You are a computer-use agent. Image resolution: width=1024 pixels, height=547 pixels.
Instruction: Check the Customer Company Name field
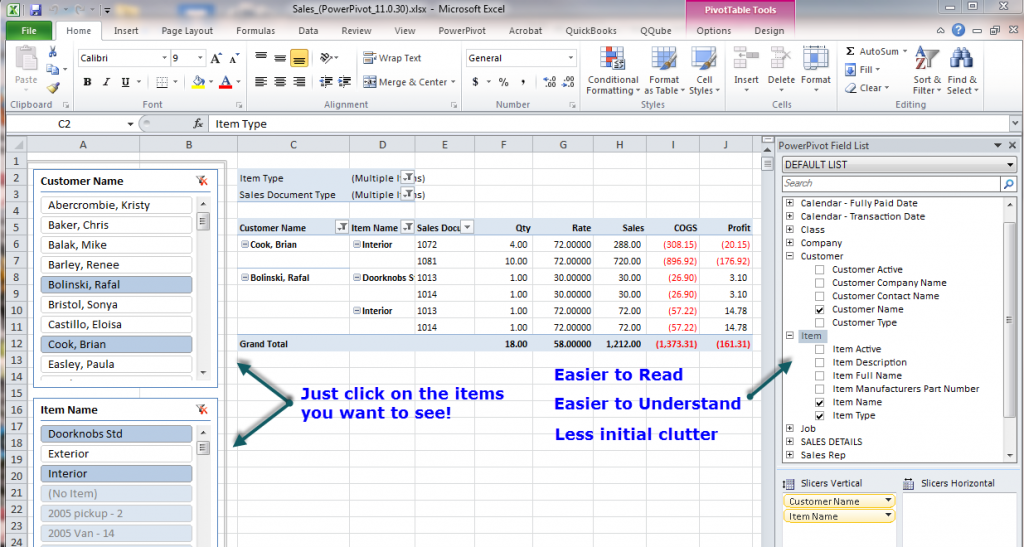820,283
